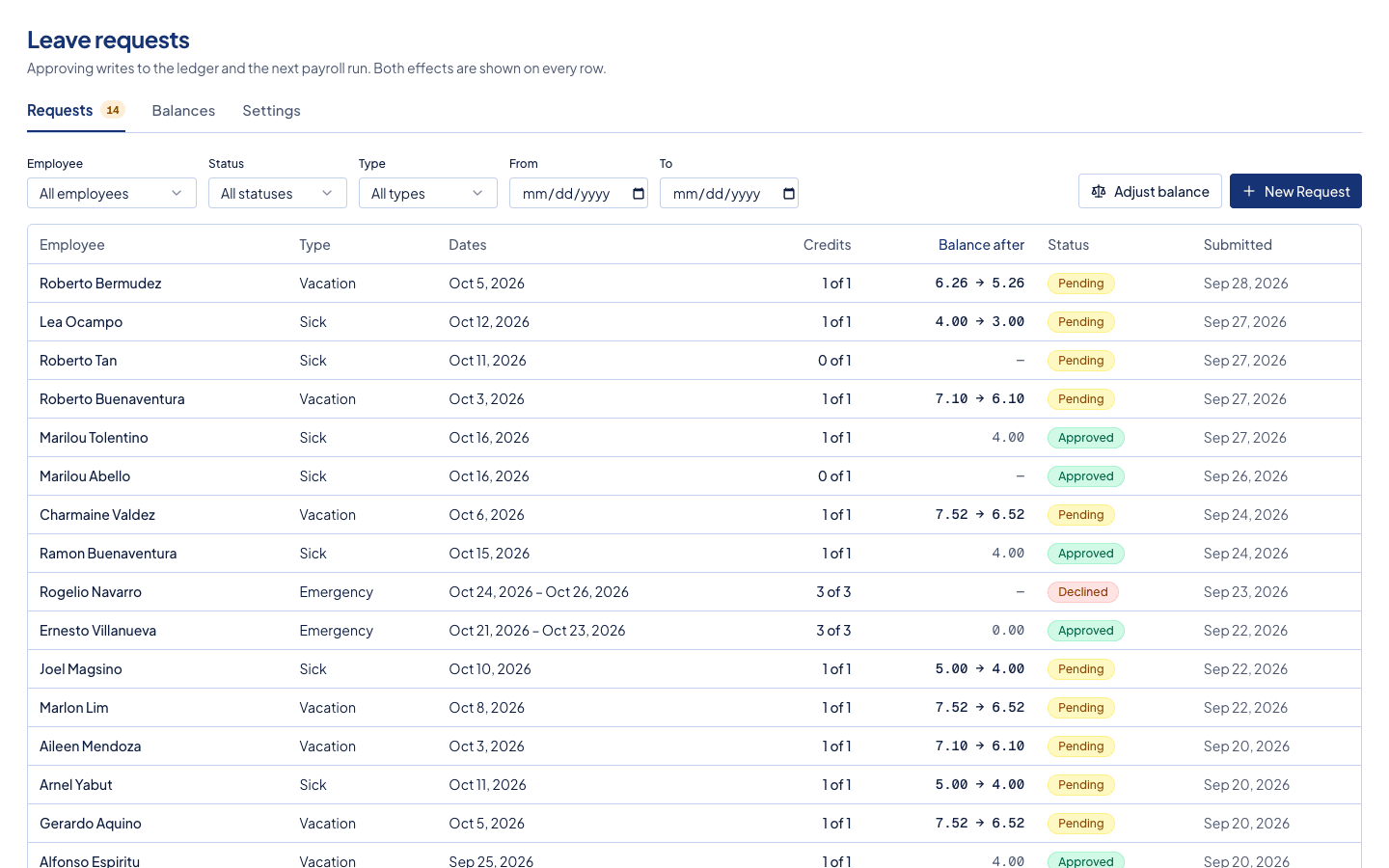The width and height of the screenshot is (1389, 868).
Task: Click the date range Oct 24, 2026 – Oct 26, 2026
Action: [539, 592]
